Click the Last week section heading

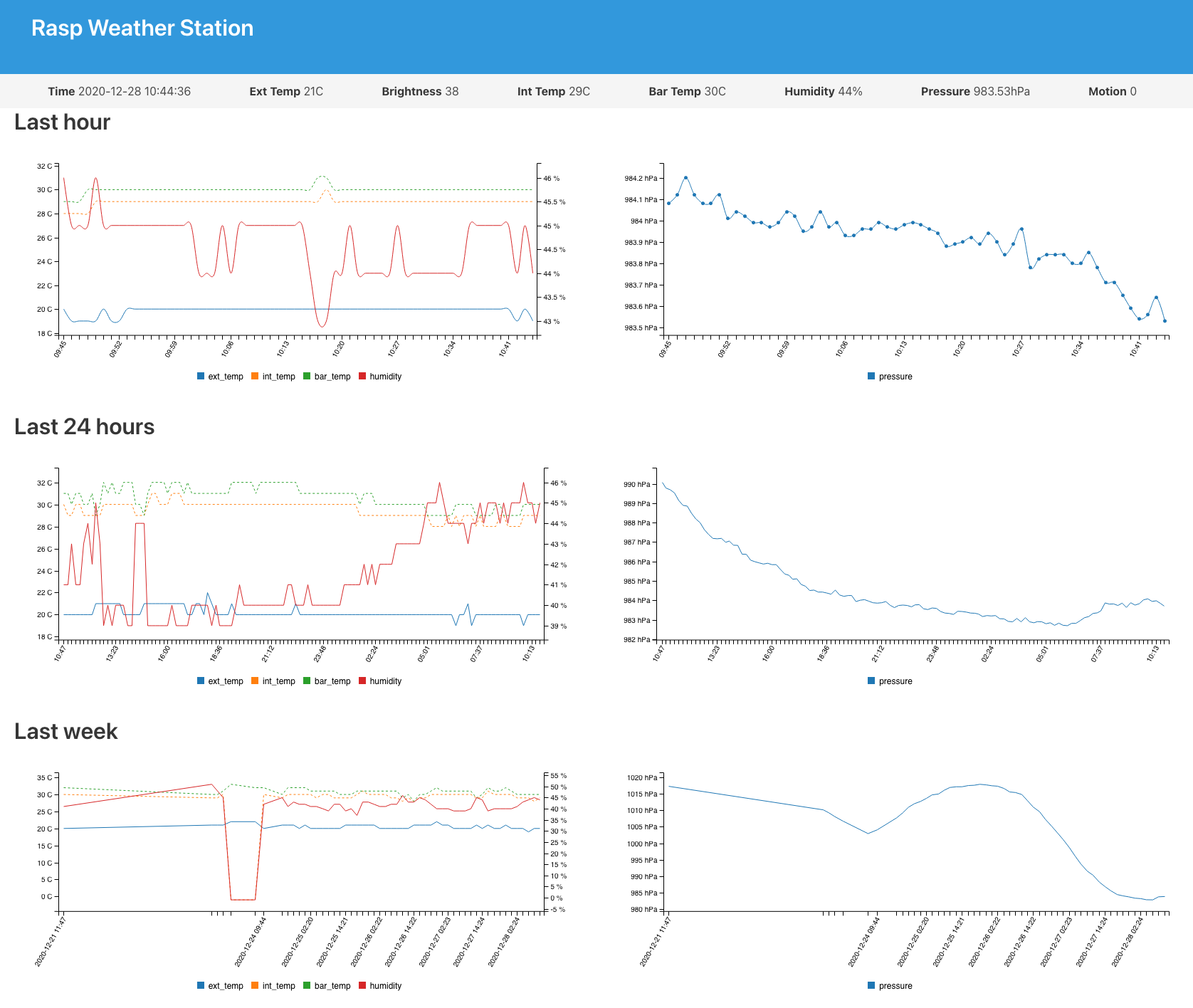[x=66, y=732]
